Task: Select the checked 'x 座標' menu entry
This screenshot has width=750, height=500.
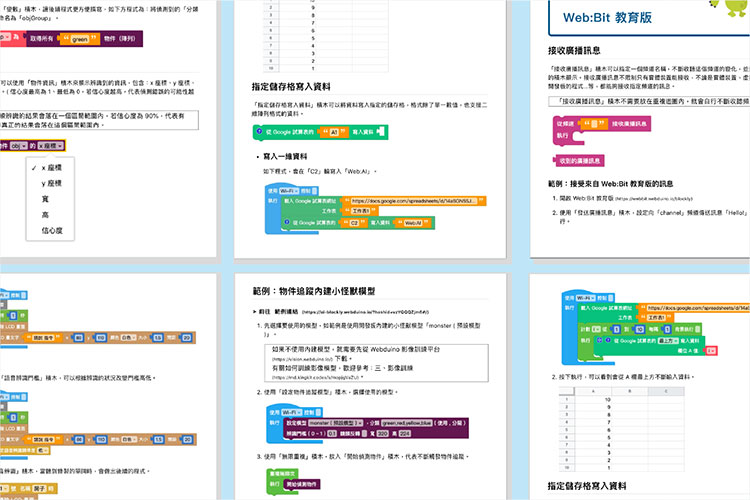Action: [51, 167]
